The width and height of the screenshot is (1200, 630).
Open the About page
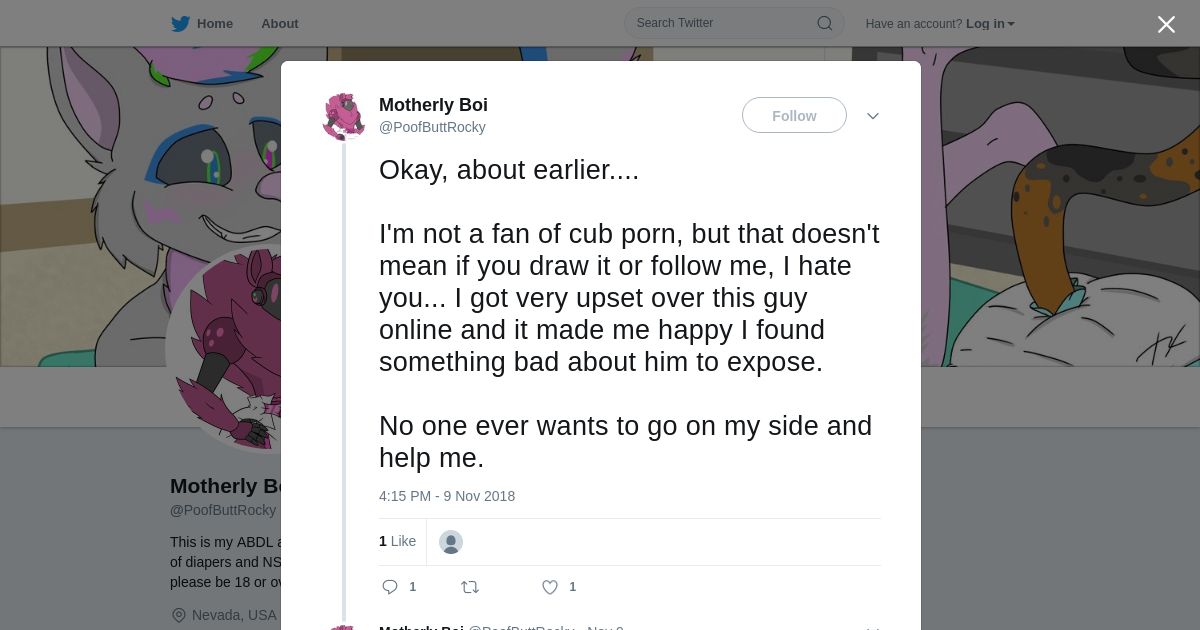pyautogui.click(x=279, y=24)
